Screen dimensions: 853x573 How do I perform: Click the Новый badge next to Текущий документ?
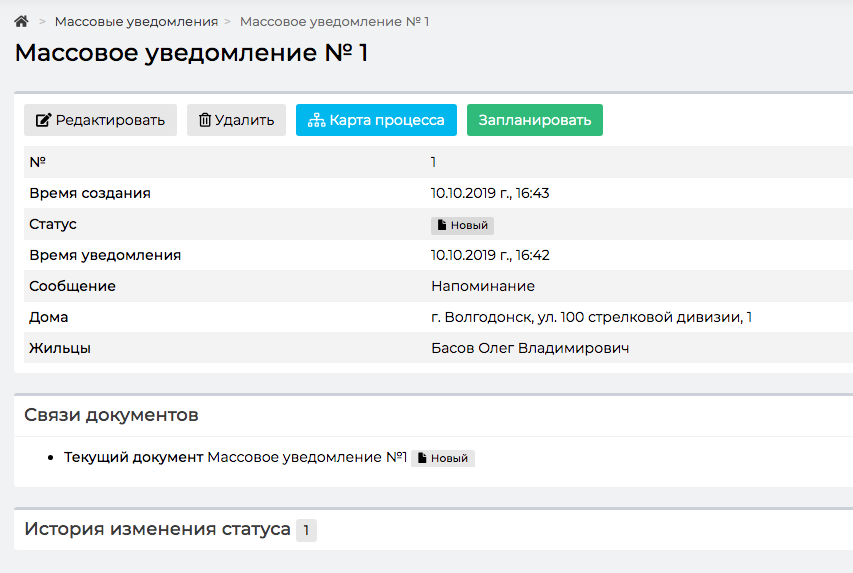tap(443, 458)
